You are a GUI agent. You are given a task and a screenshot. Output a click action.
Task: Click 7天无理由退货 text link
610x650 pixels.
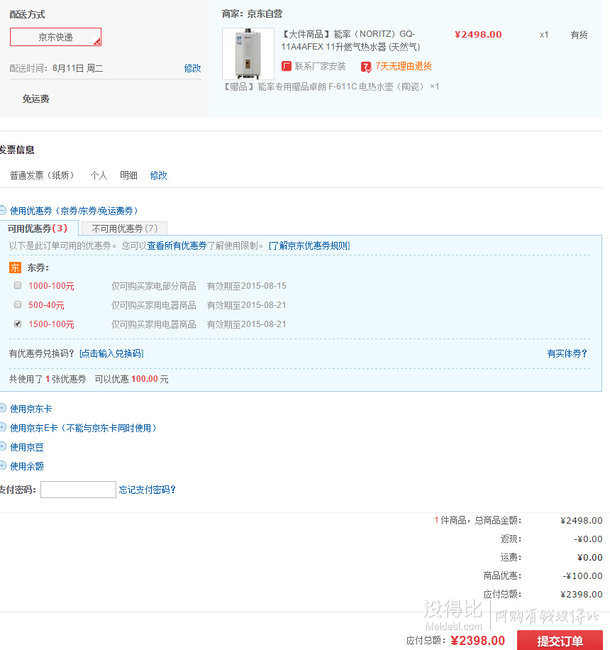click(404, 66)
